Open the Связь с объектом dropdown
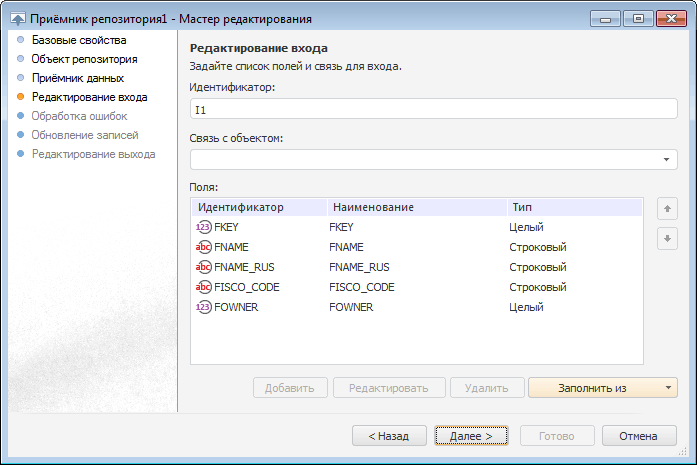This screenshot has height=465, width=697. point(666,160)
